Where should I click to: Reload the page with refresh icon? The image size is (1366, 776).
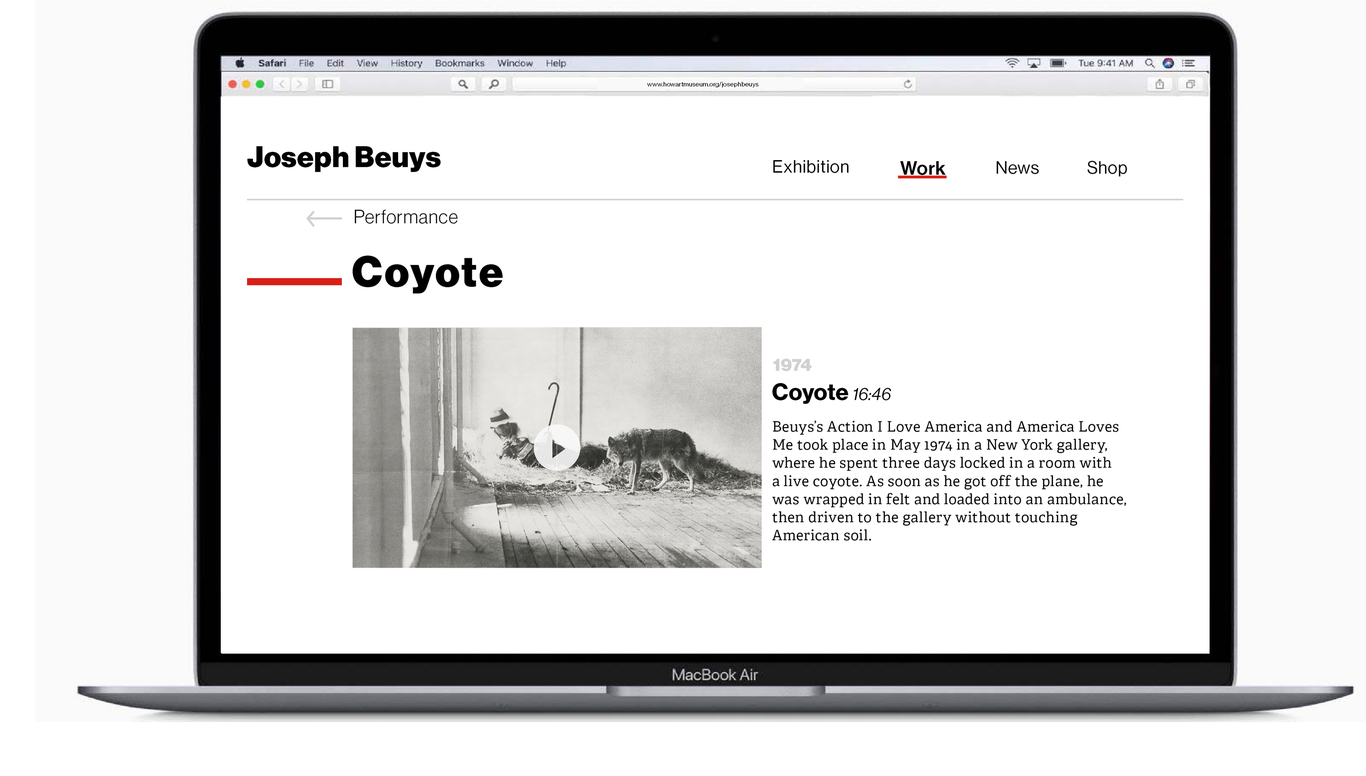907,84
